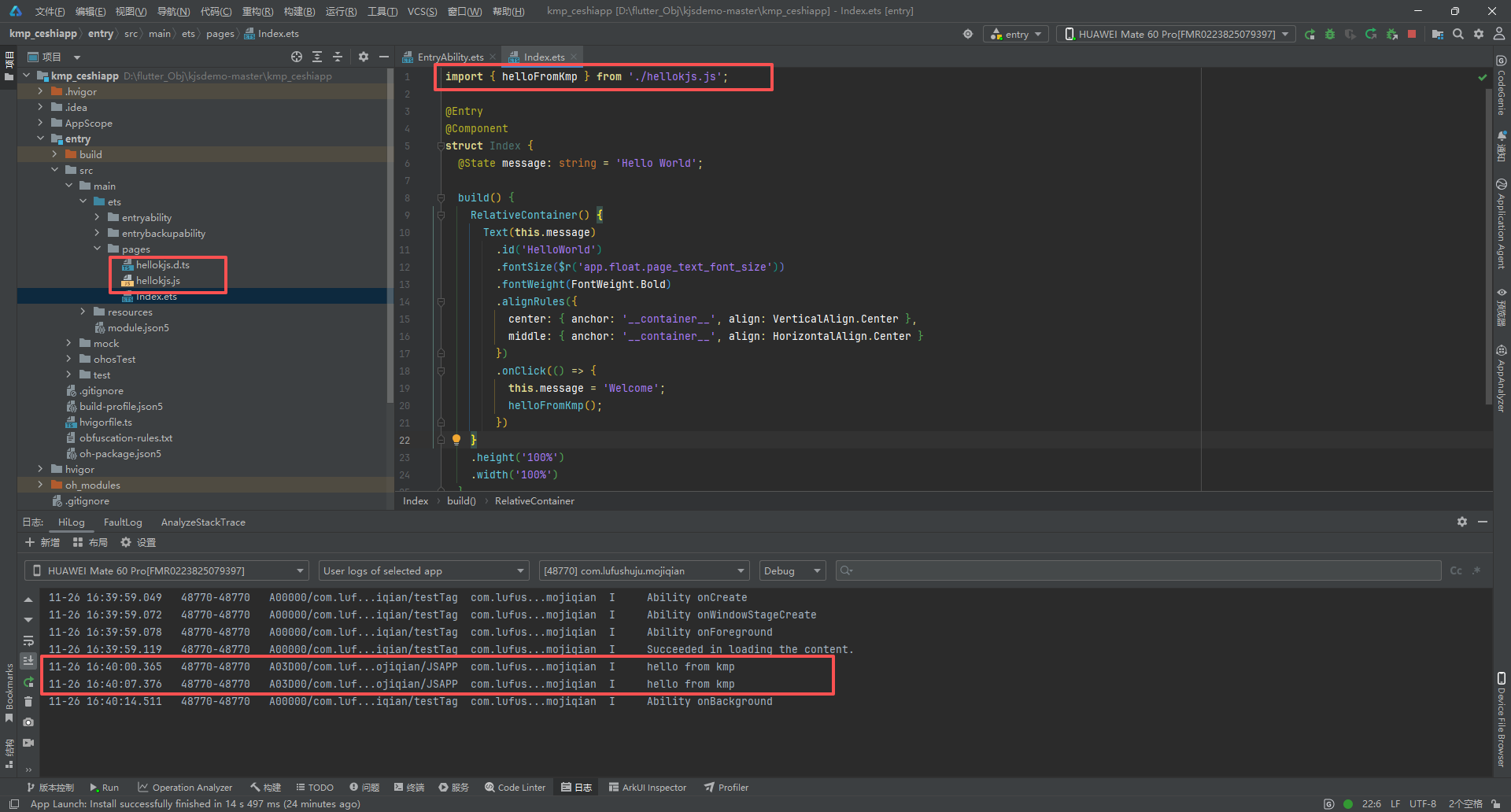Screen dimensions: 1511x812
Task: Collapse the entry folder in tree
Action: click(x=40, y=138)
